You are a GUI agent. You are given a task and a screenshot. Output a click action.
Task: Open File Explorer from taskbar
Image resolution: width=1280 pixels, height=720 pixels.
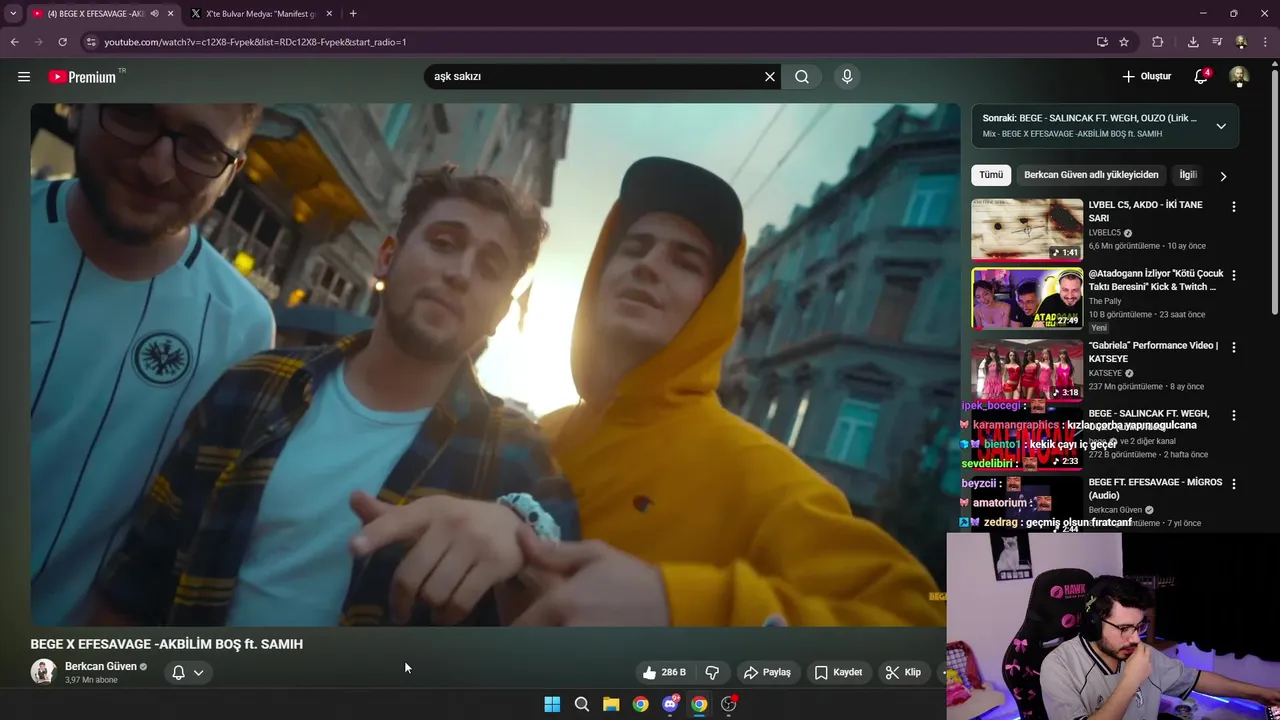[x=611, y=704]
